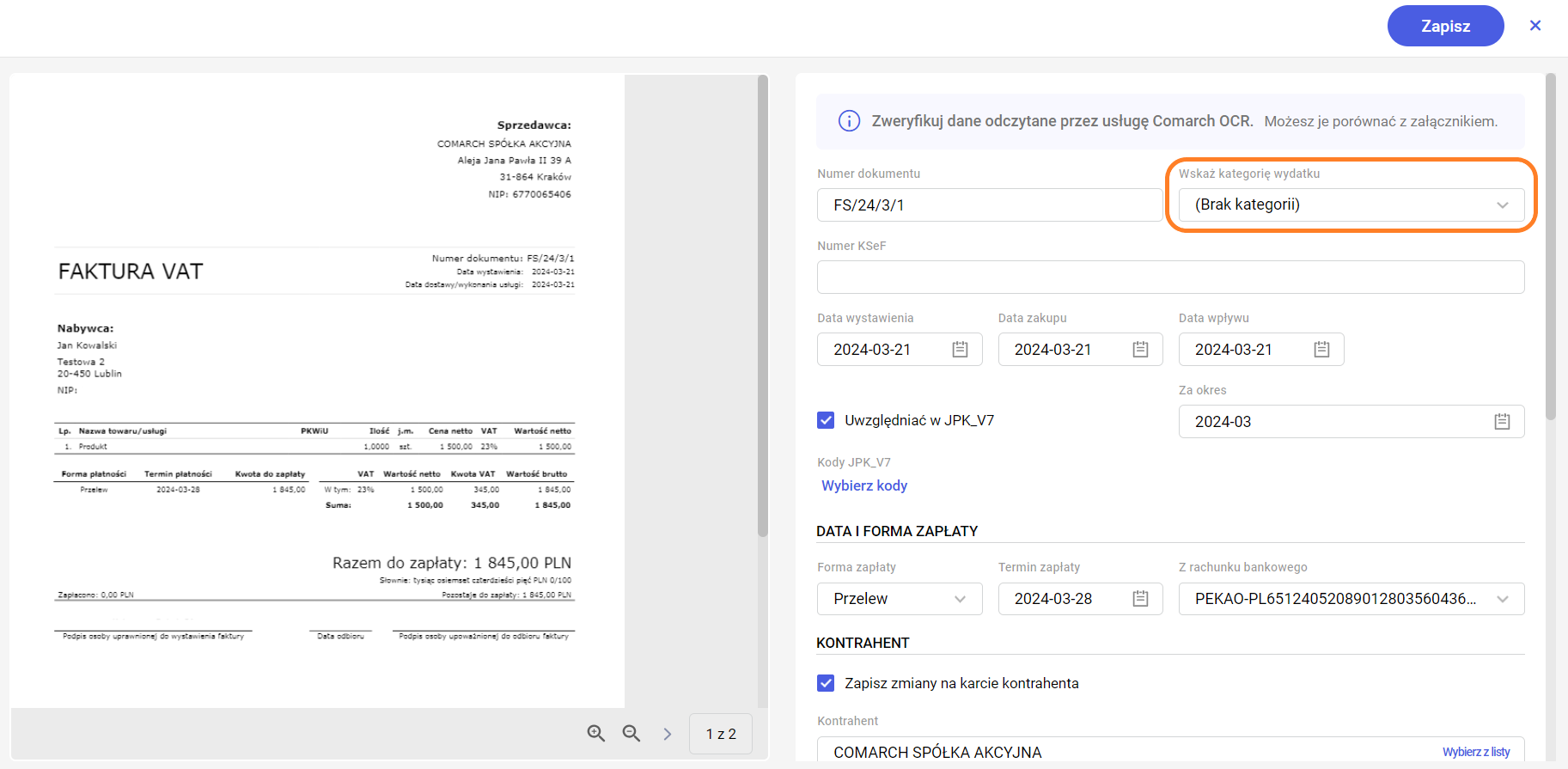The width and height of the screenshot is (1568, 769).
Task: Click Wybierz z listy contractor link
Action: pyautogui.click(x=1475, y=752)
